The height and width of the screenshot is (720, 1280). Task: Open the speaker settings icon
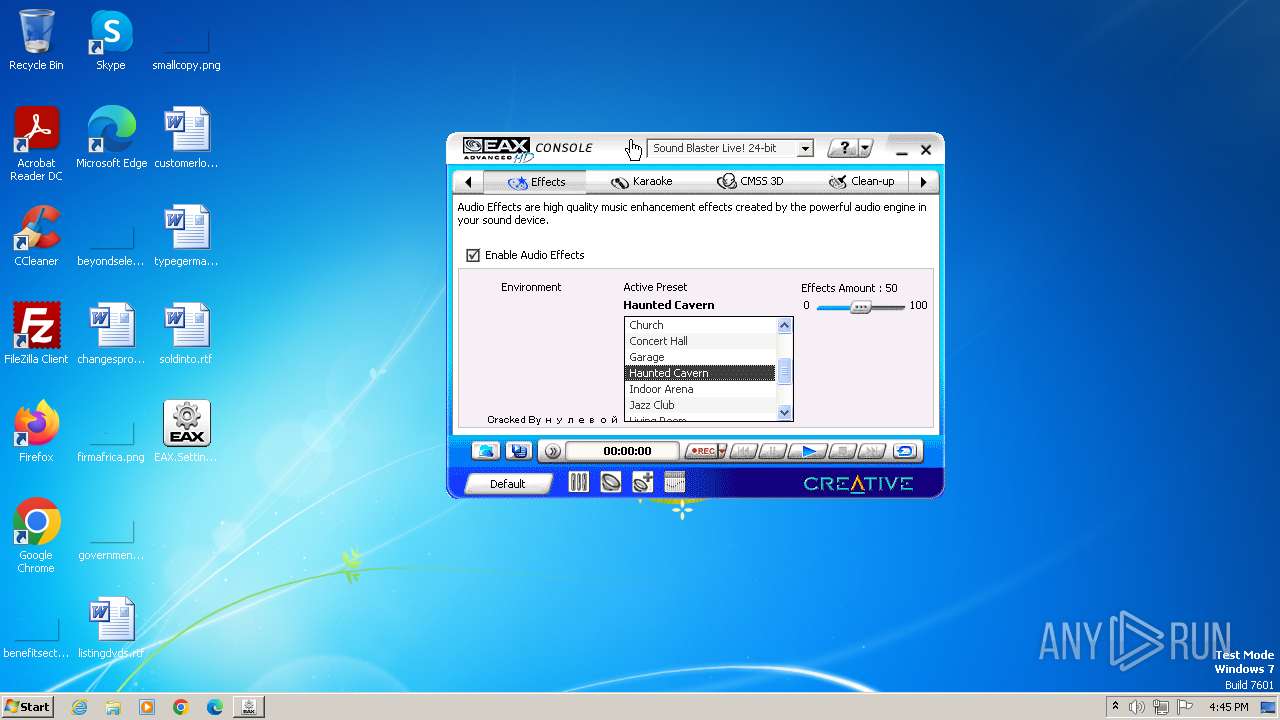point(610,482)
